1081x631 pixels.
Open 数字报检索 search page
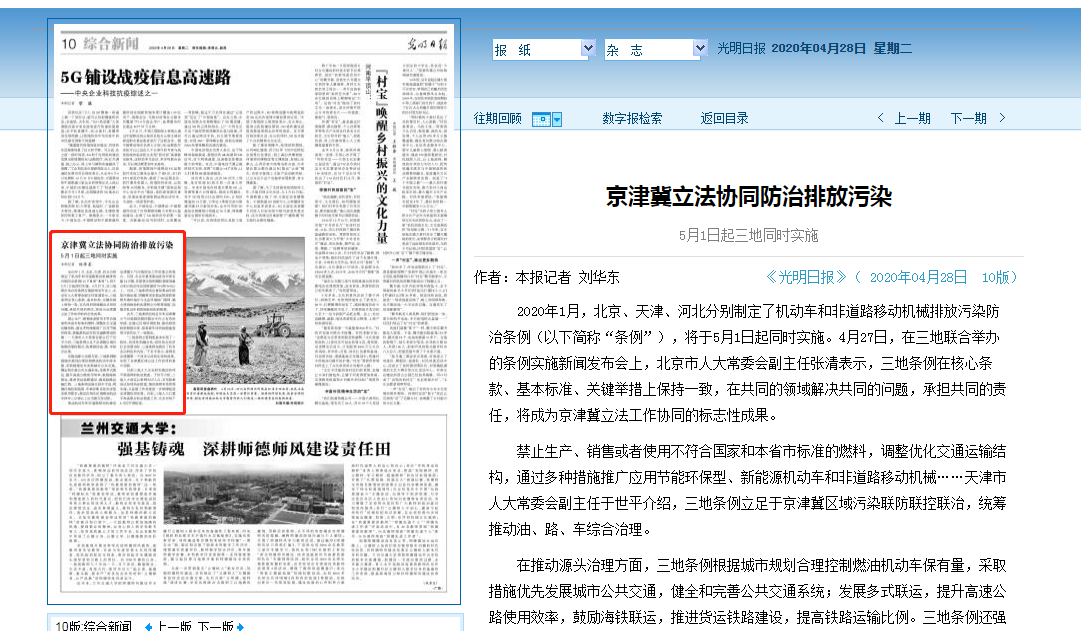(x=632, y=118)
